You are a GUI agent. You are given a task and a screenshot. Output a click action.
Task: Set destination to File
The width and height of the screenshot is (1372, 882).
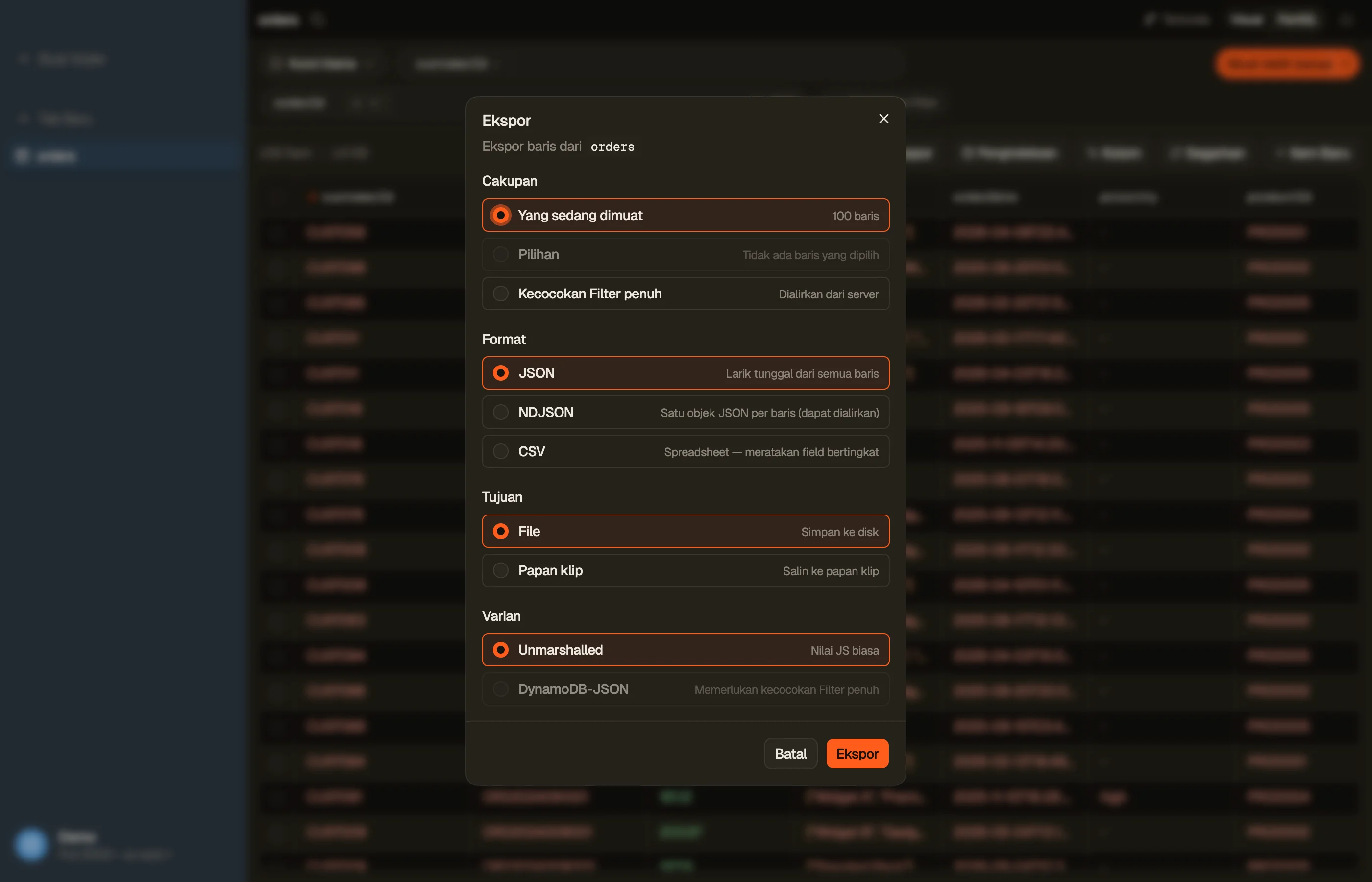686,531
